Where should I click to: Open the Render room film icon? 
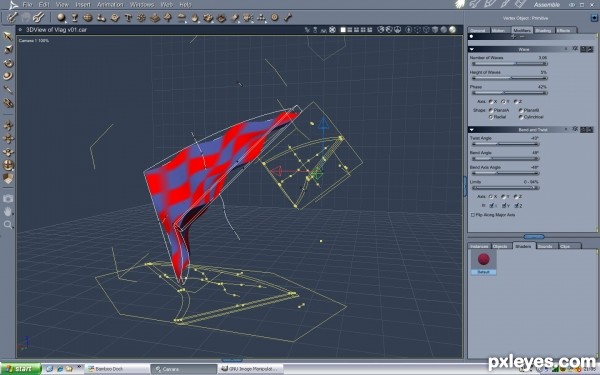[x=520, y=4]
